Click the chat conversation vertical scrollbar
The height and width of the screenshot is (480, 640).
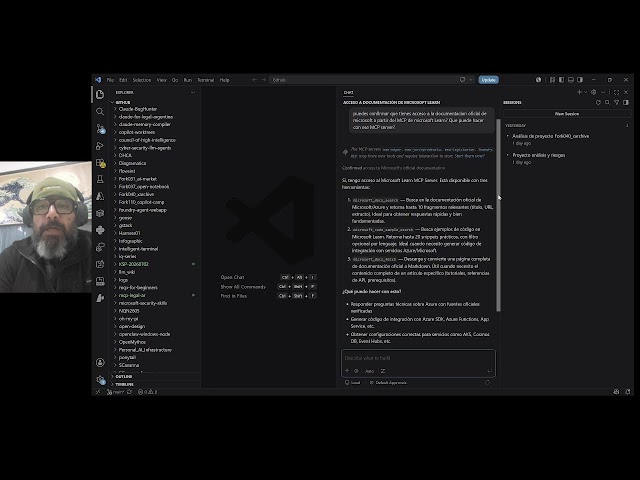point(498,215)
